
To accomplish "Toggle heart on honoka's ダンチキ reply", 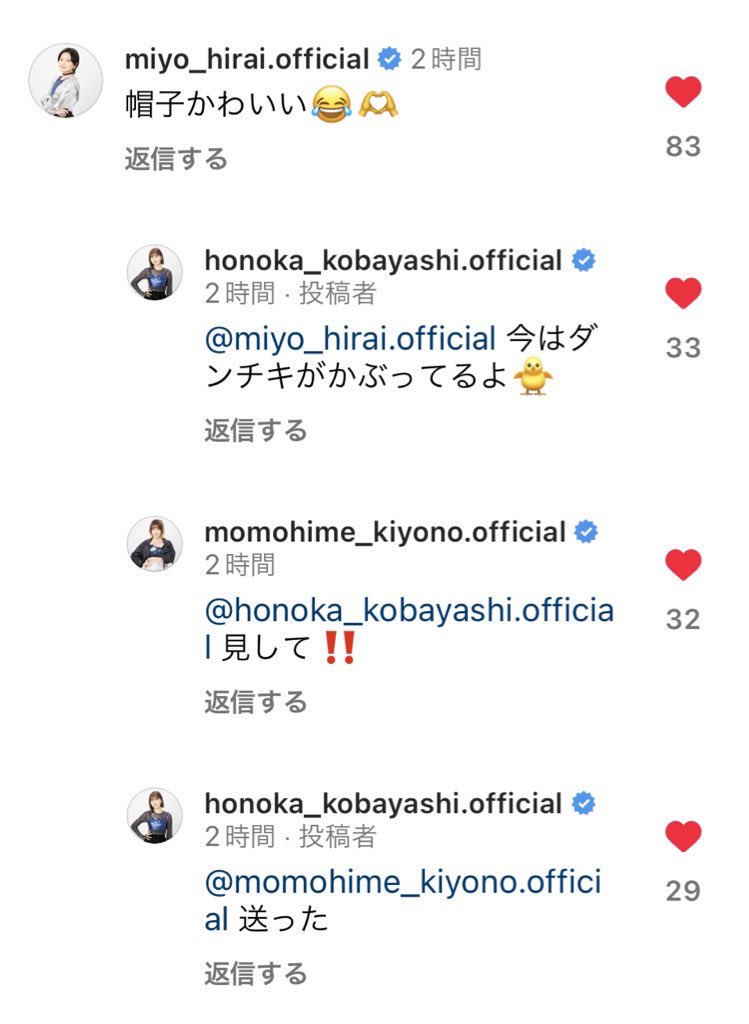I will tap(683, 294).
